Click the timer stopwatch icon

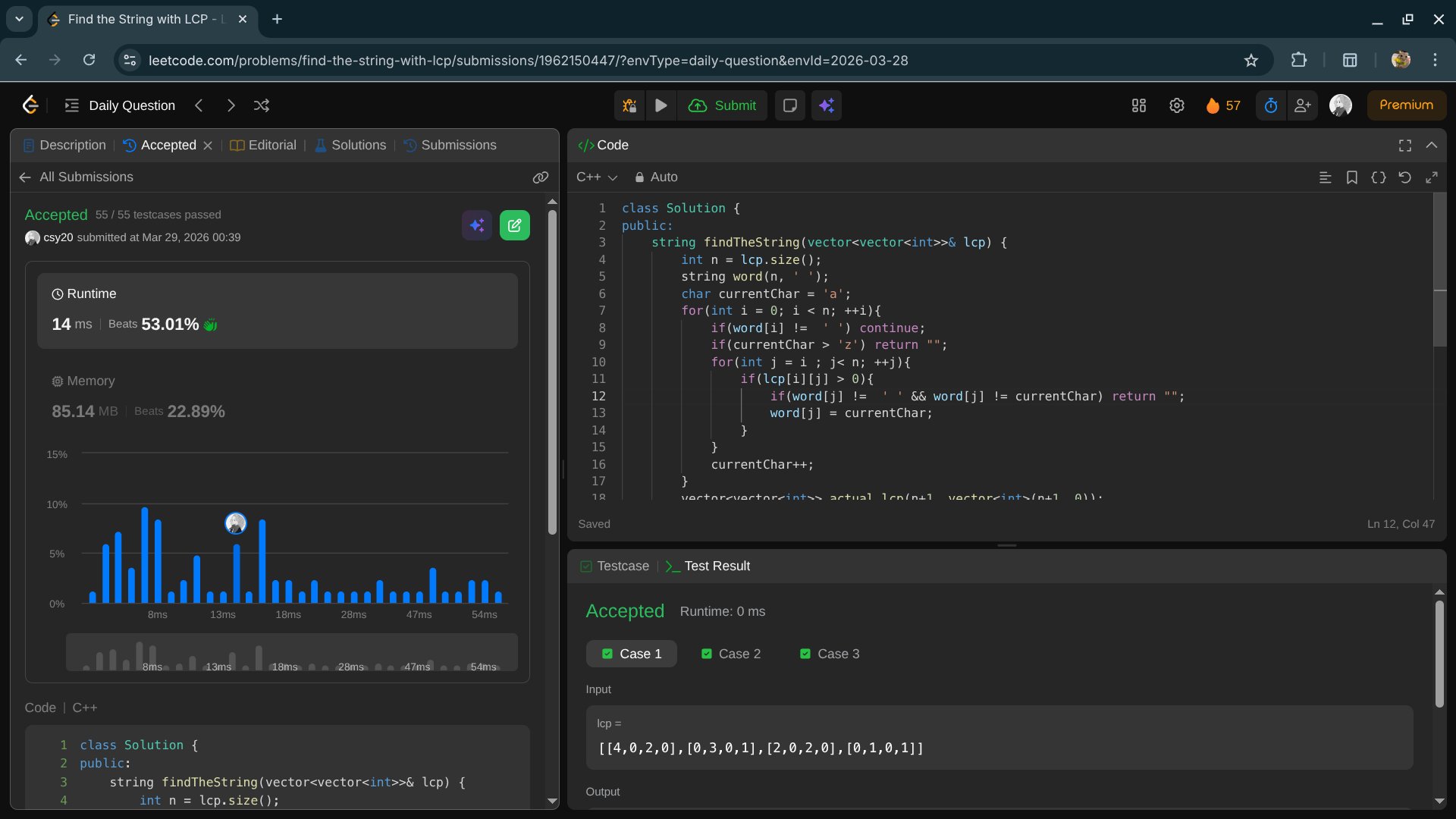[1271, 105]
